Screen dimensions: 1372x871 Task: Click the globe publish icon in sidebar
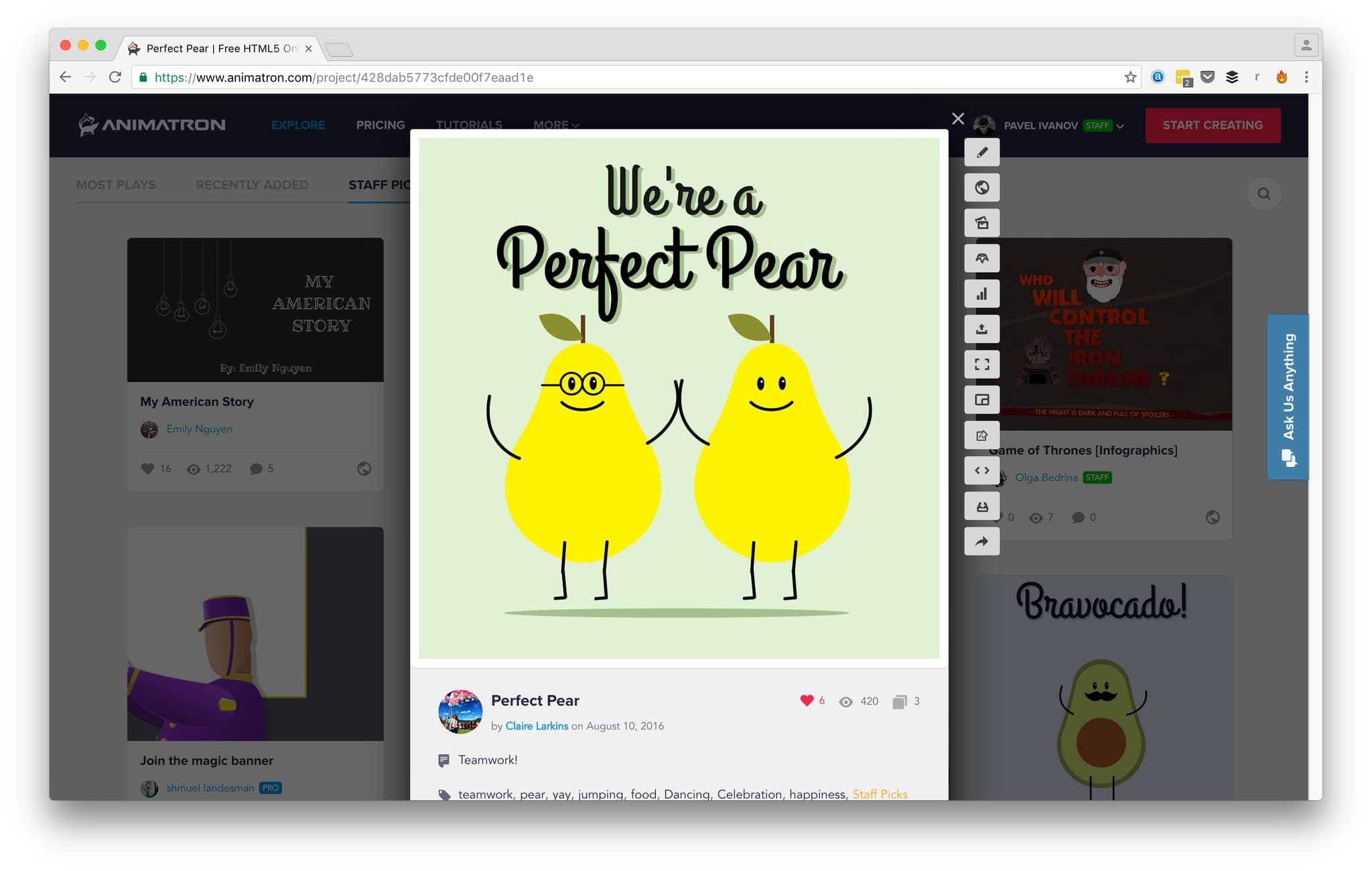point(981,188)
